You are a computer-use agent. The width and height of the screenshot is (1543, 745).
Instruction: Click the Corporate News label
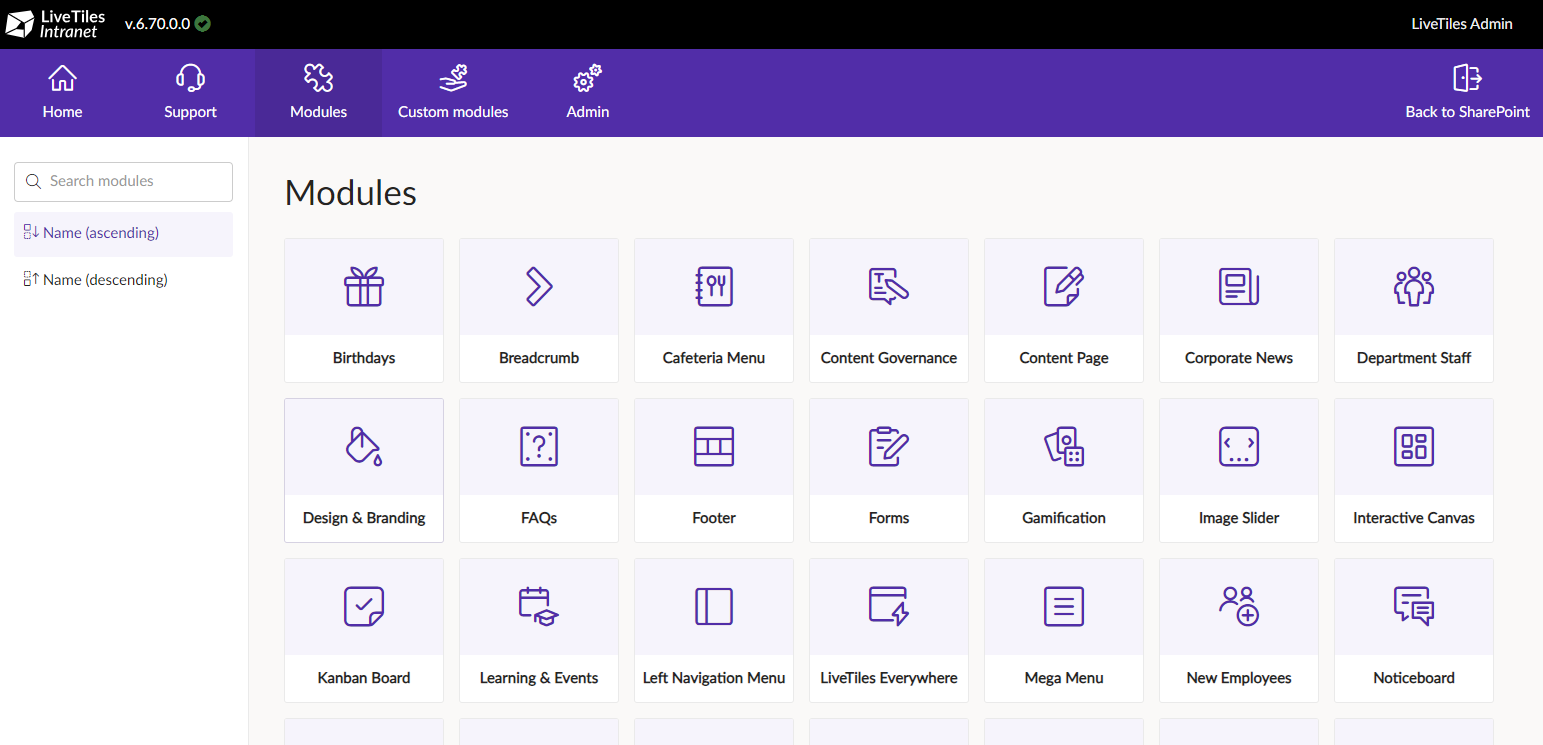(x=1239, y=358)
